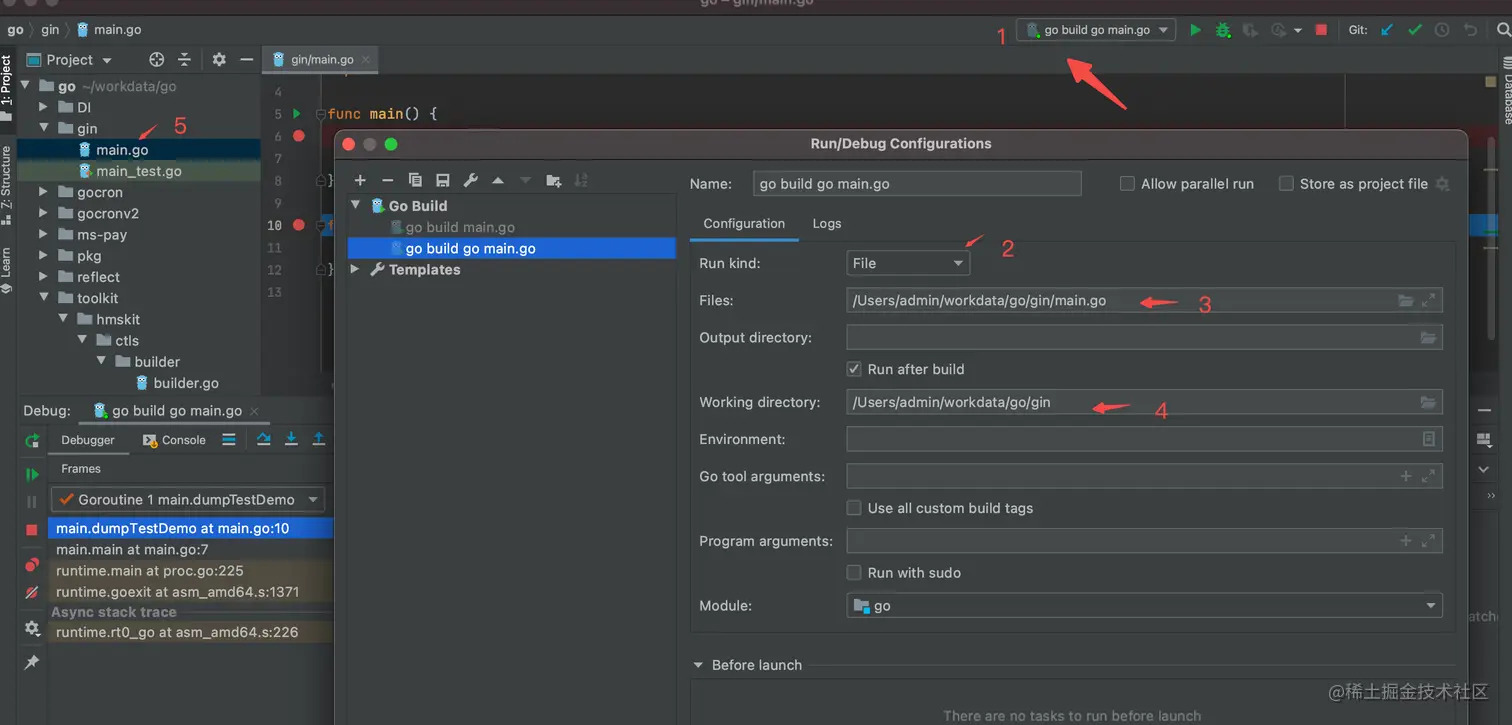Enable Store as project file checkbox

(1286, 184)
